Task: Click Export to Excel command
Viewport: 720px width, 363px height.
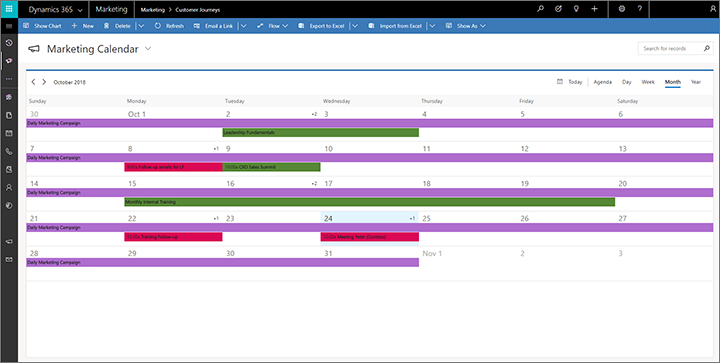Action: click(x=321, y=26)
